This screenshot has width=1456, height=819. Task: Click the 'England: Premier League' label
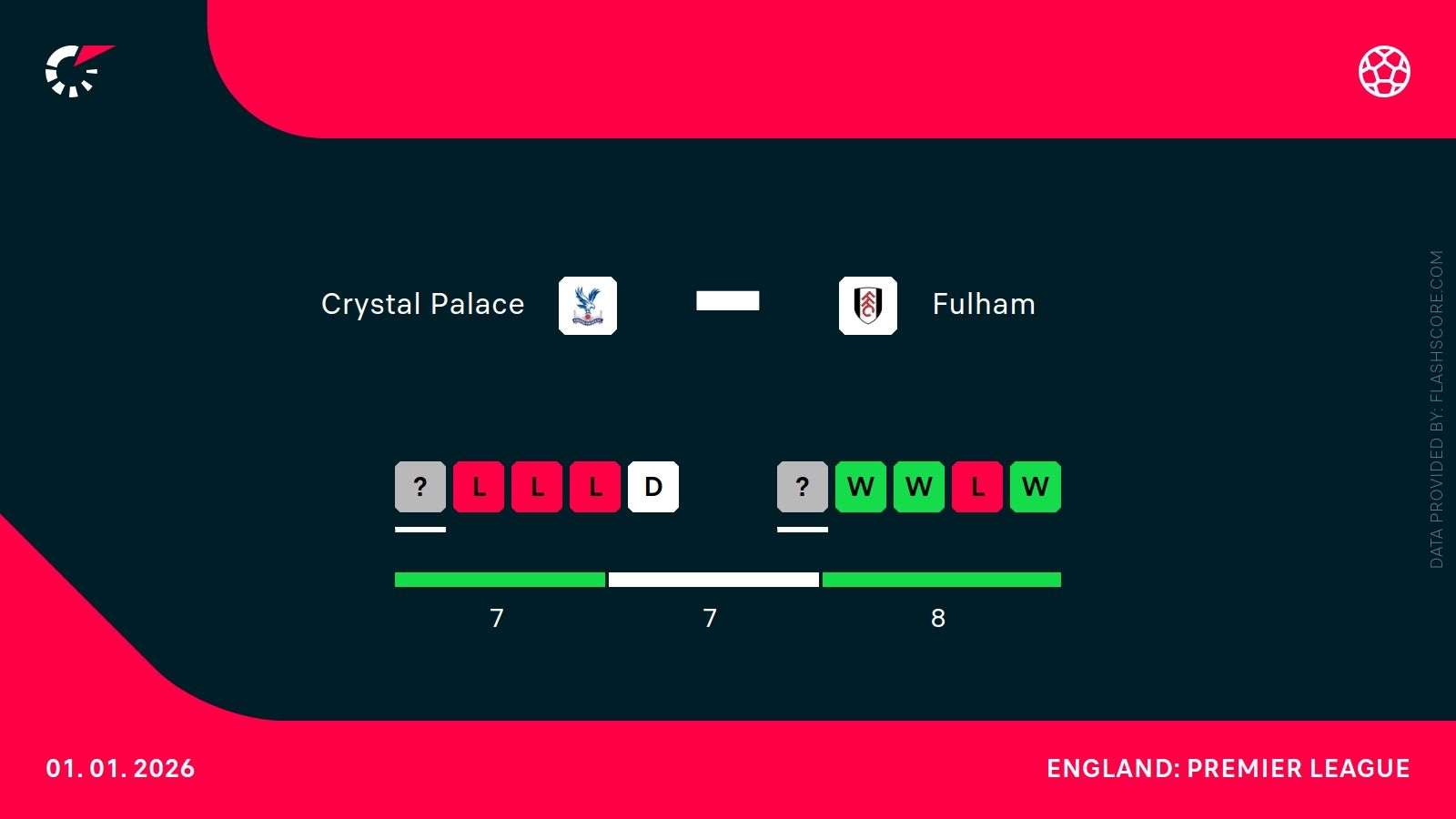click(1228, 769)
